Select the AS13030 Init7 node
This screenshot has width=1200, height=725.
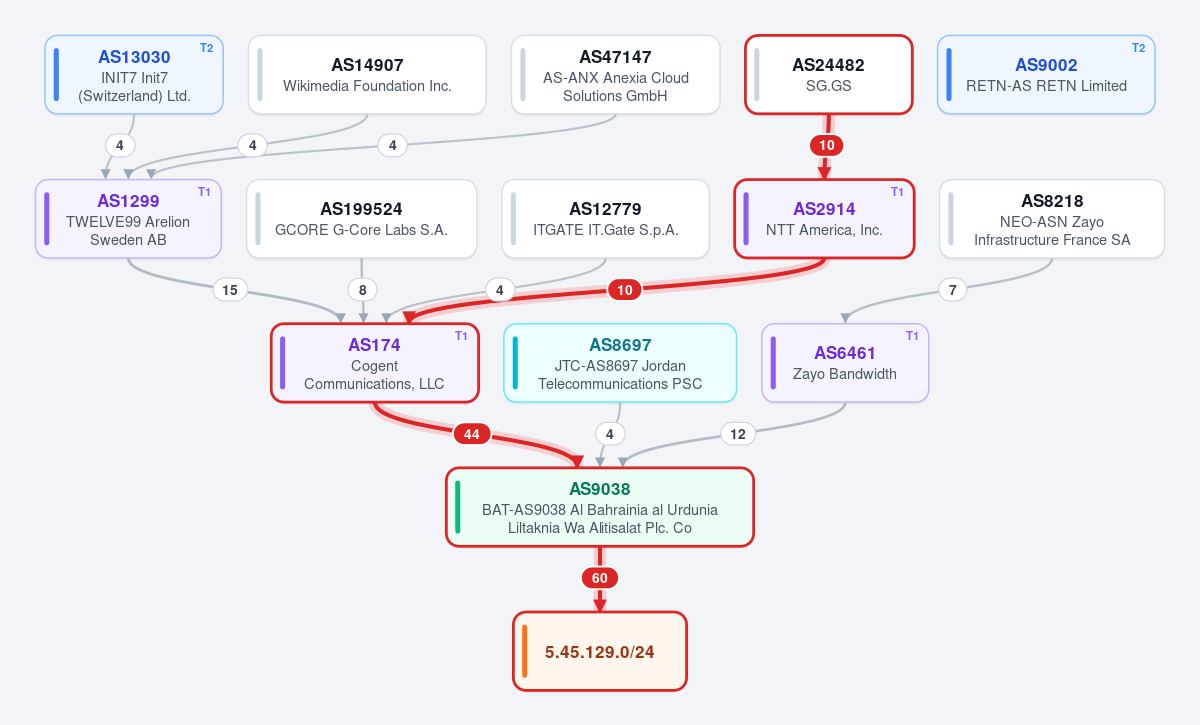pos(134,75)
